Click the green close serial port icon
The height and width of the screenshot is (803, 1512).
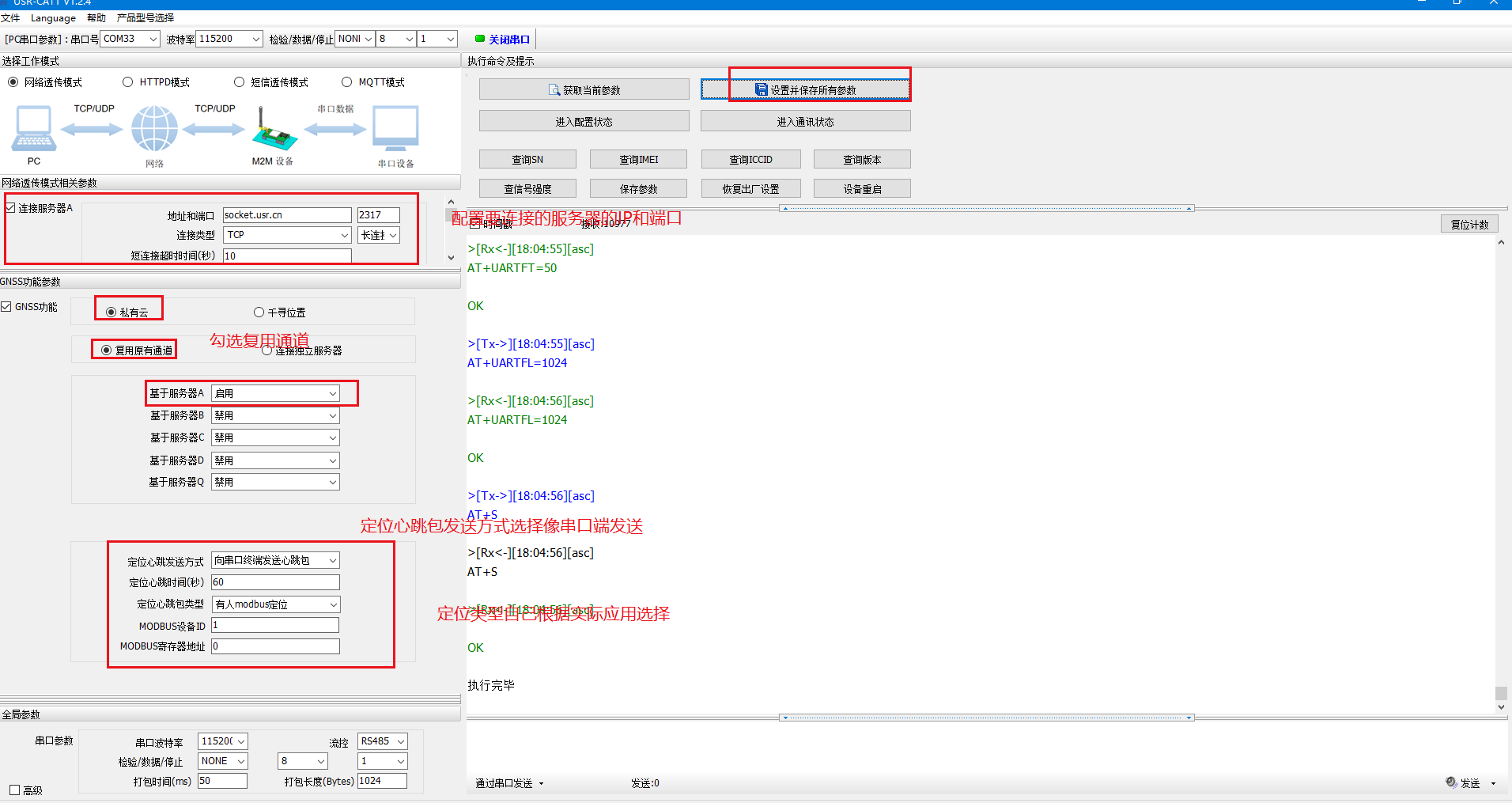click(479, 39)
